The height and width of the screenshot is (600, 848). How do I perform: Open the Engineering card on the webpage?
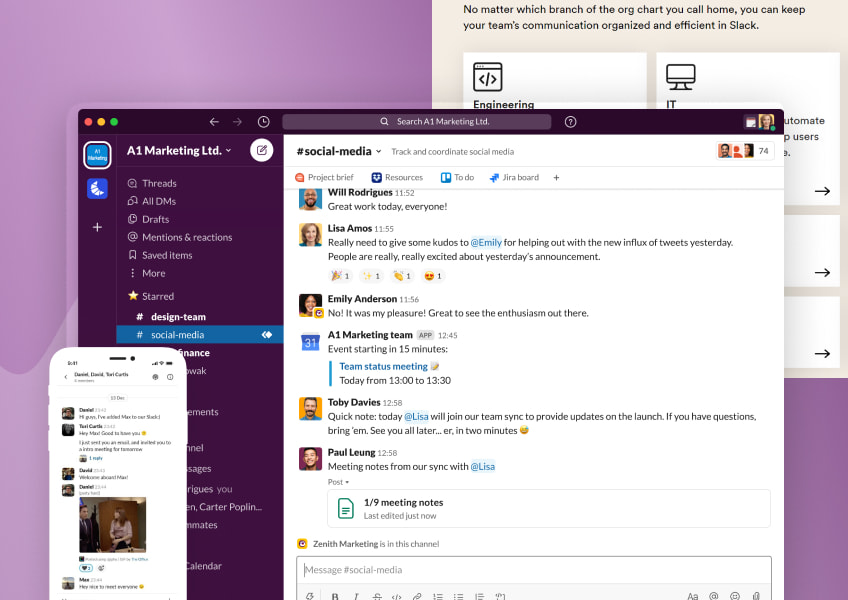[x=555, y=81]
